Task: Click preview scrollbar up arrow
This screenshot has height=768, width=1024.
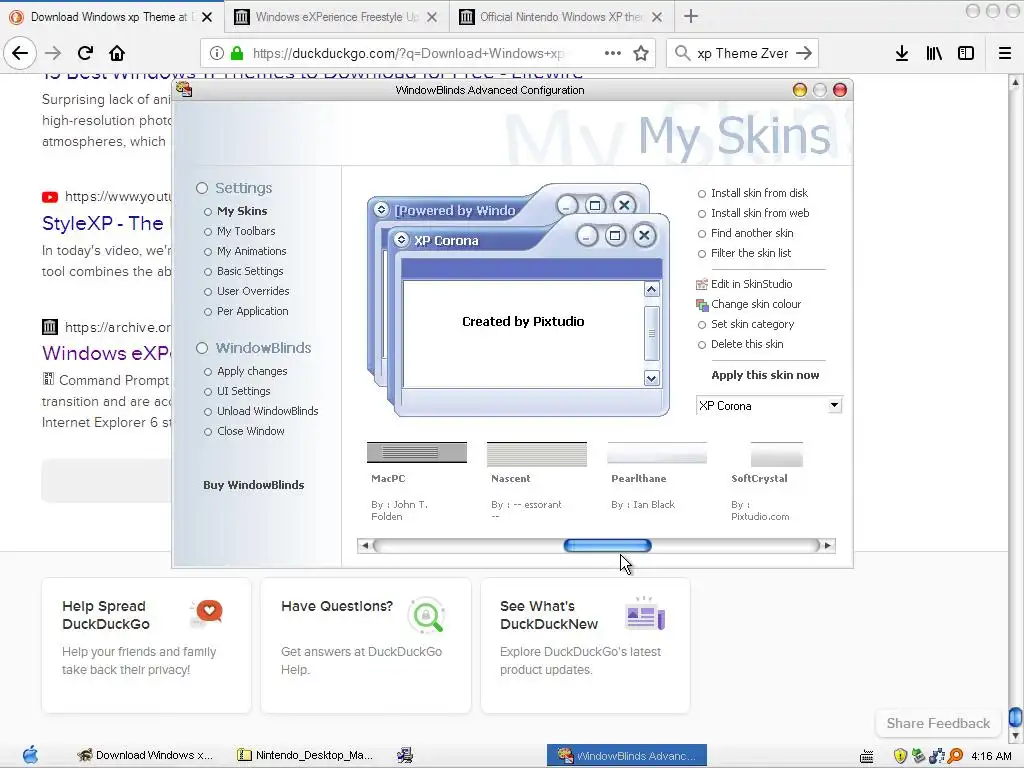Action: pyautogui.click(x=652, y=289)
